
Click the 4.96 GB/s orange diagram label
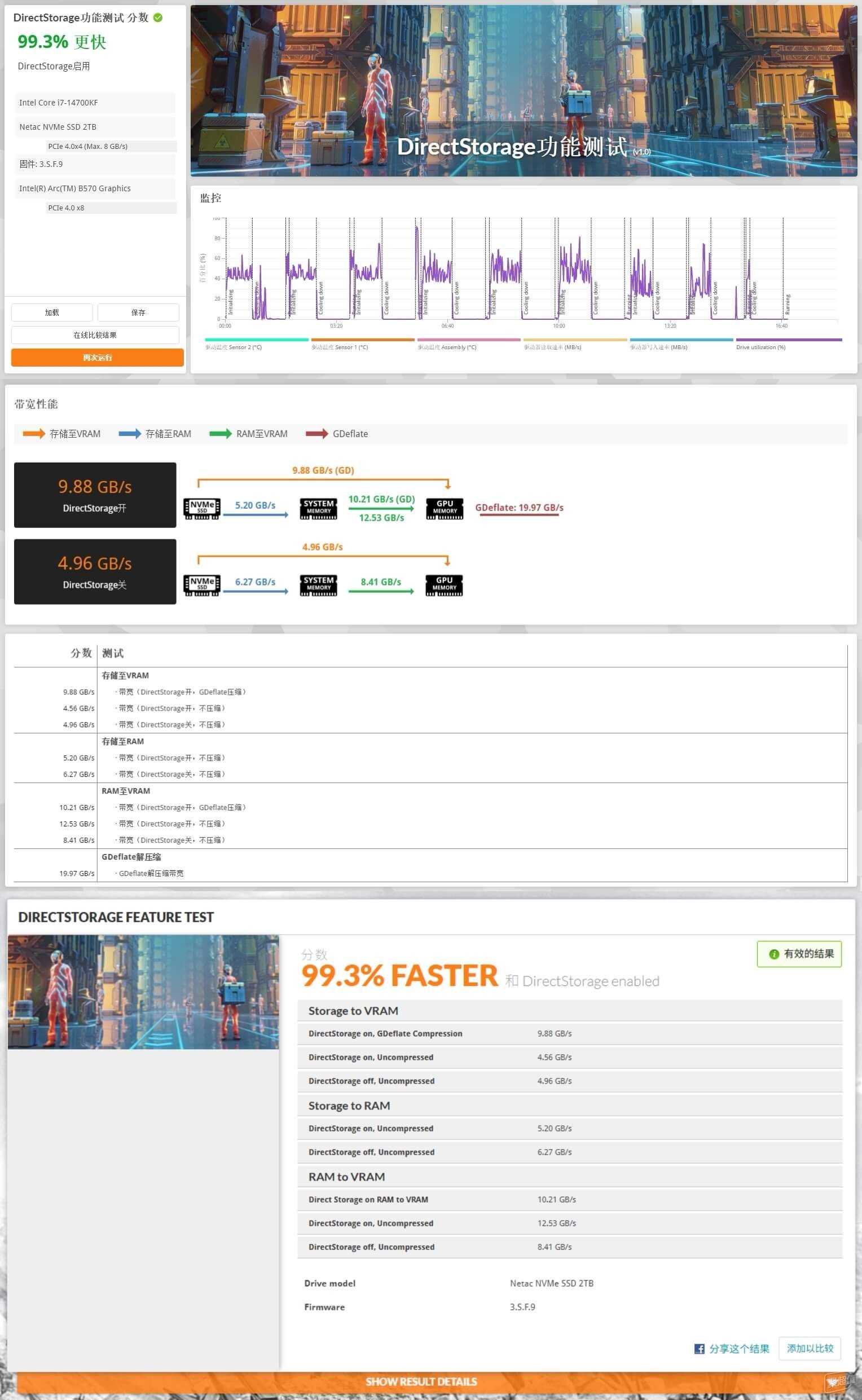[323, 547]
